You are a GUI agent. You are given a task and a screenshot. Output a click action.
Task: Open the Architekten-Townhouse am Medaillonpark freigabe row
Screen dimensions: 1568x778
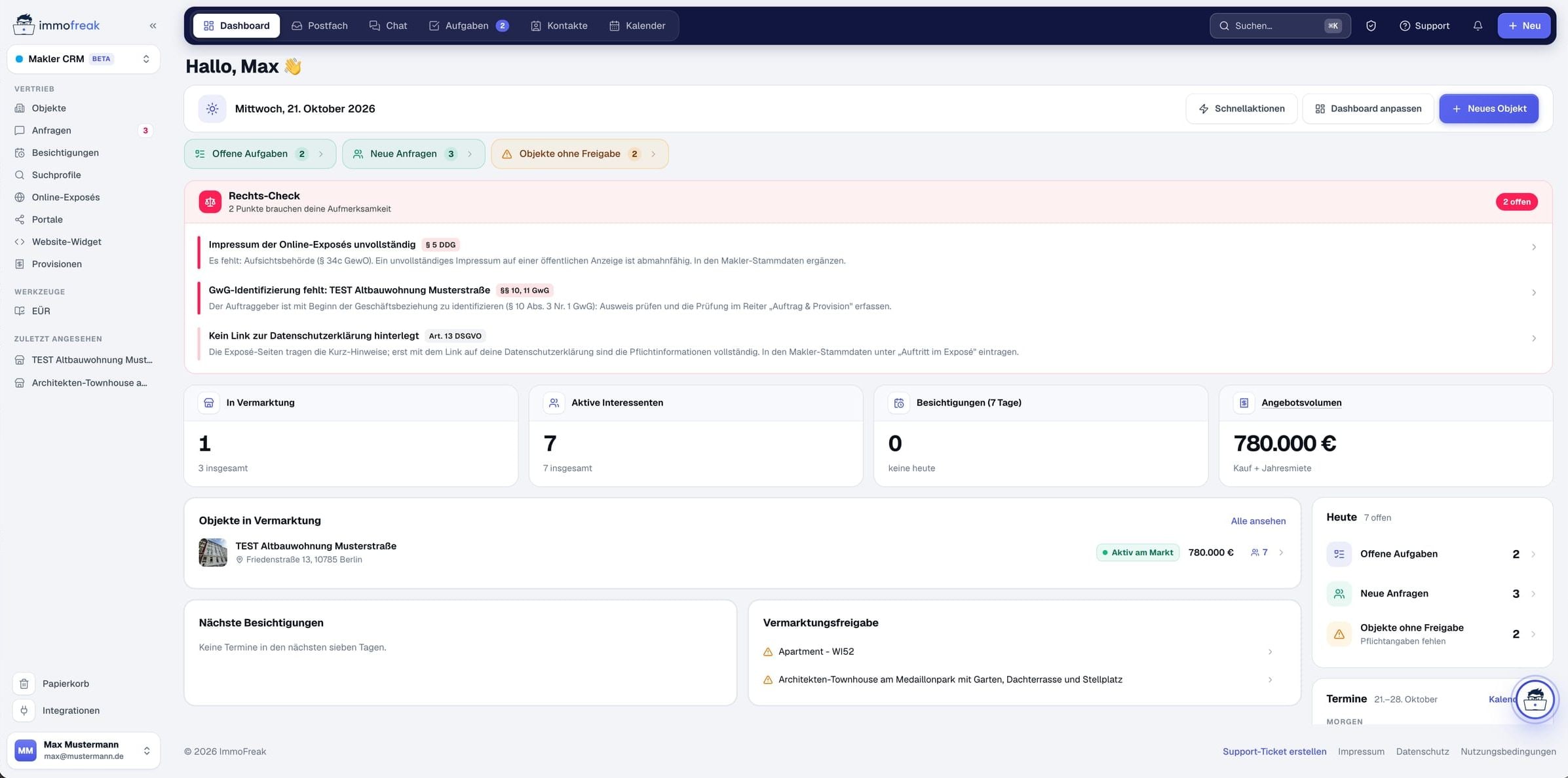(x=1018, y=680)
